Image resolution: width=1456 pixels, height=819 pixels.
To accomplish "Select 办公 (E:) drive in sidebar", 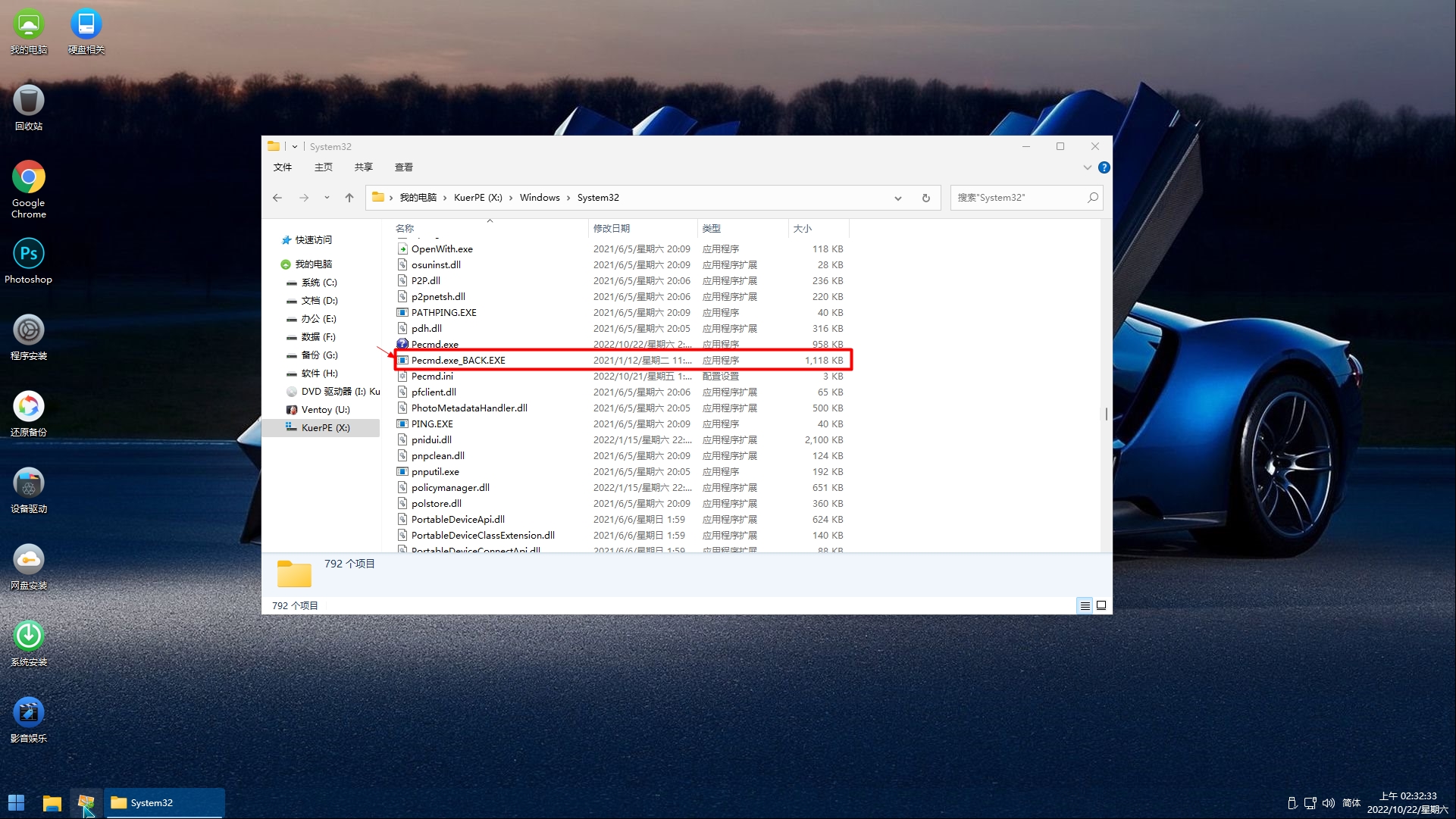I will click(319, 319).
